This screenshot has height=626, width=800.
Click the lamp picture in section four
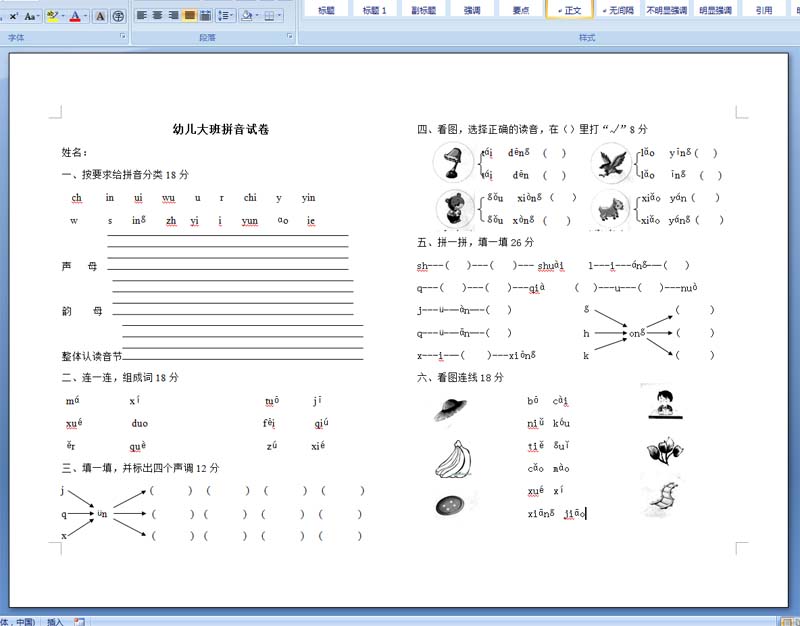coord(453,162)
